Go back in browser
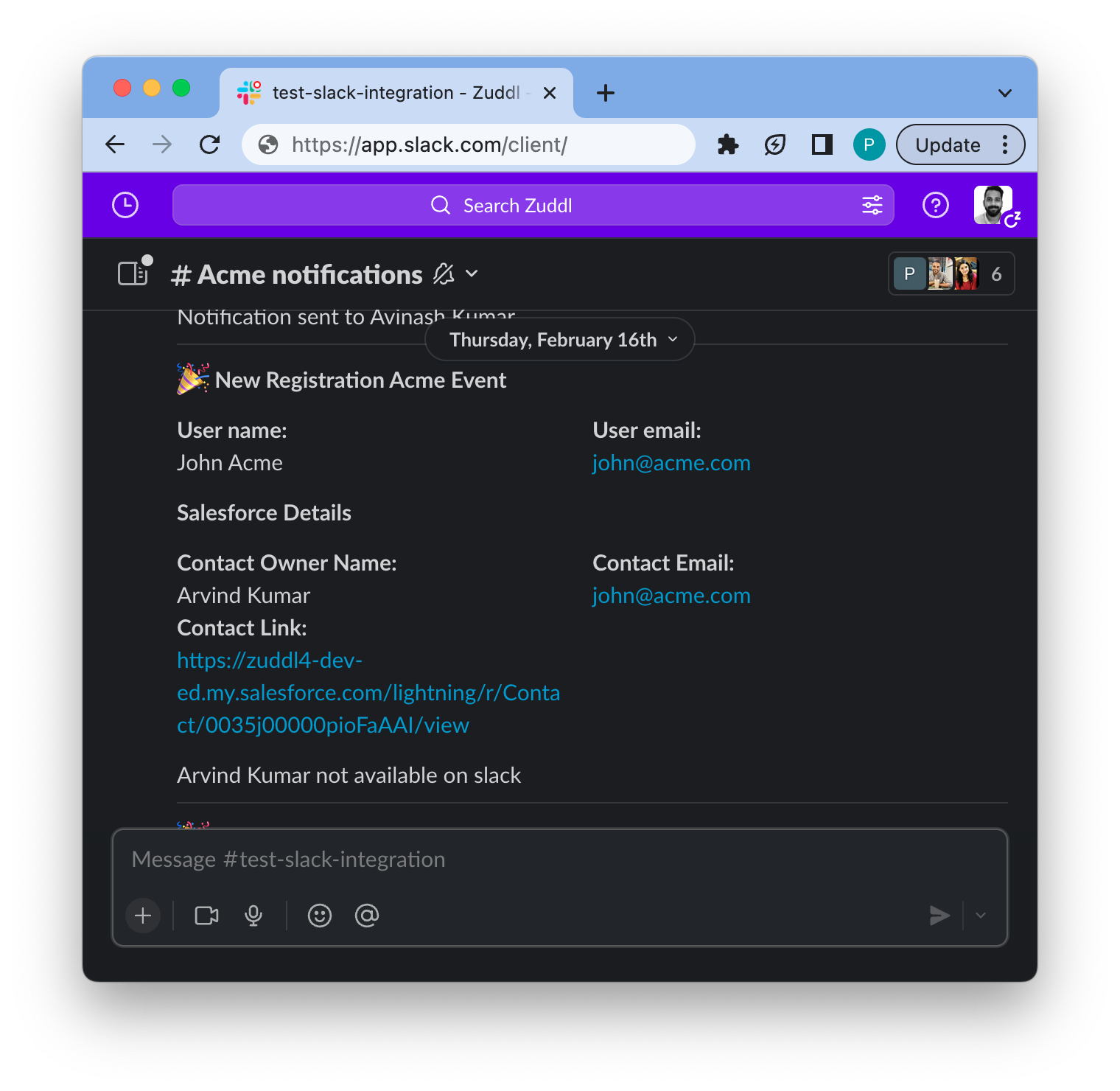This screenshot has width=1120, height=1091. coord(115,144)
